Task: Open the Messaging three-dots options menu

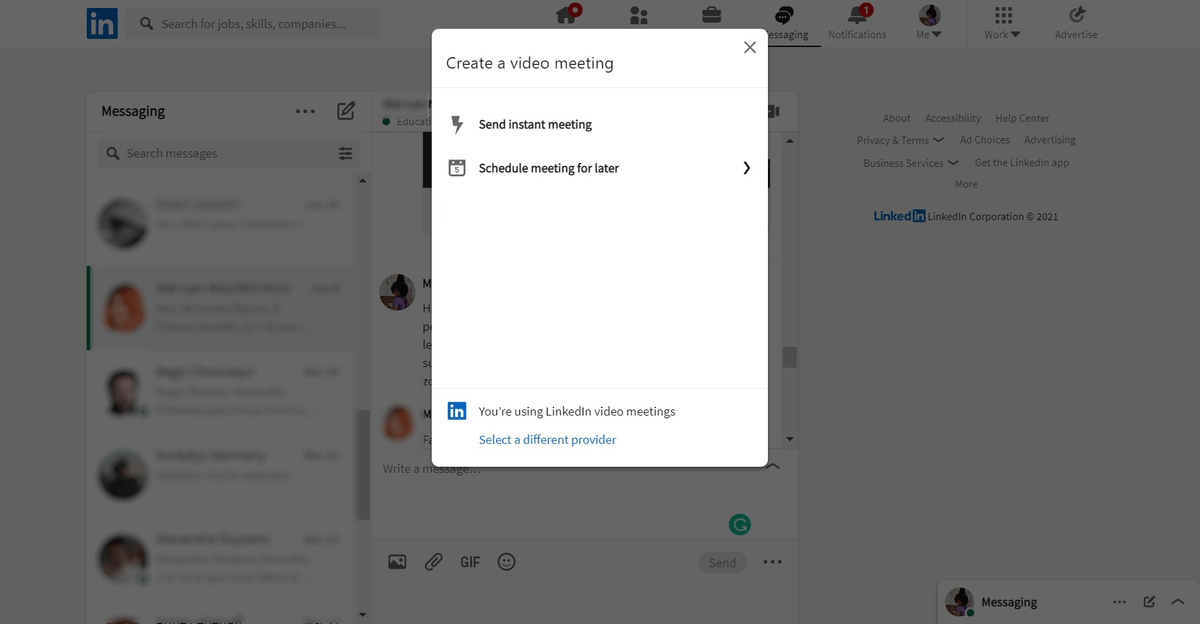Action: (306, 111)
